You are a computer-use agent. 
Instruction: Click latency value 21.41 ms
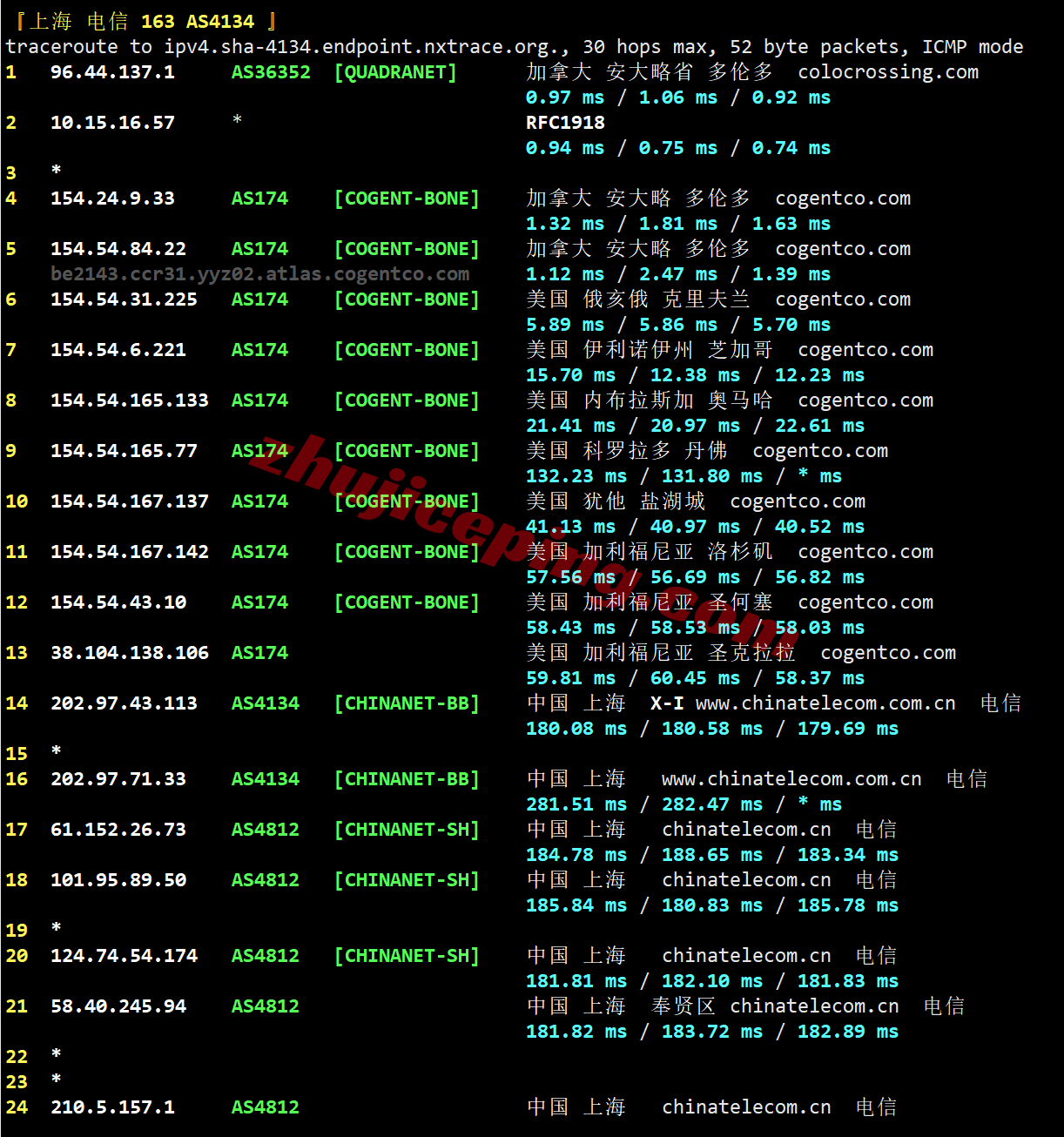(x=570, y=426)
